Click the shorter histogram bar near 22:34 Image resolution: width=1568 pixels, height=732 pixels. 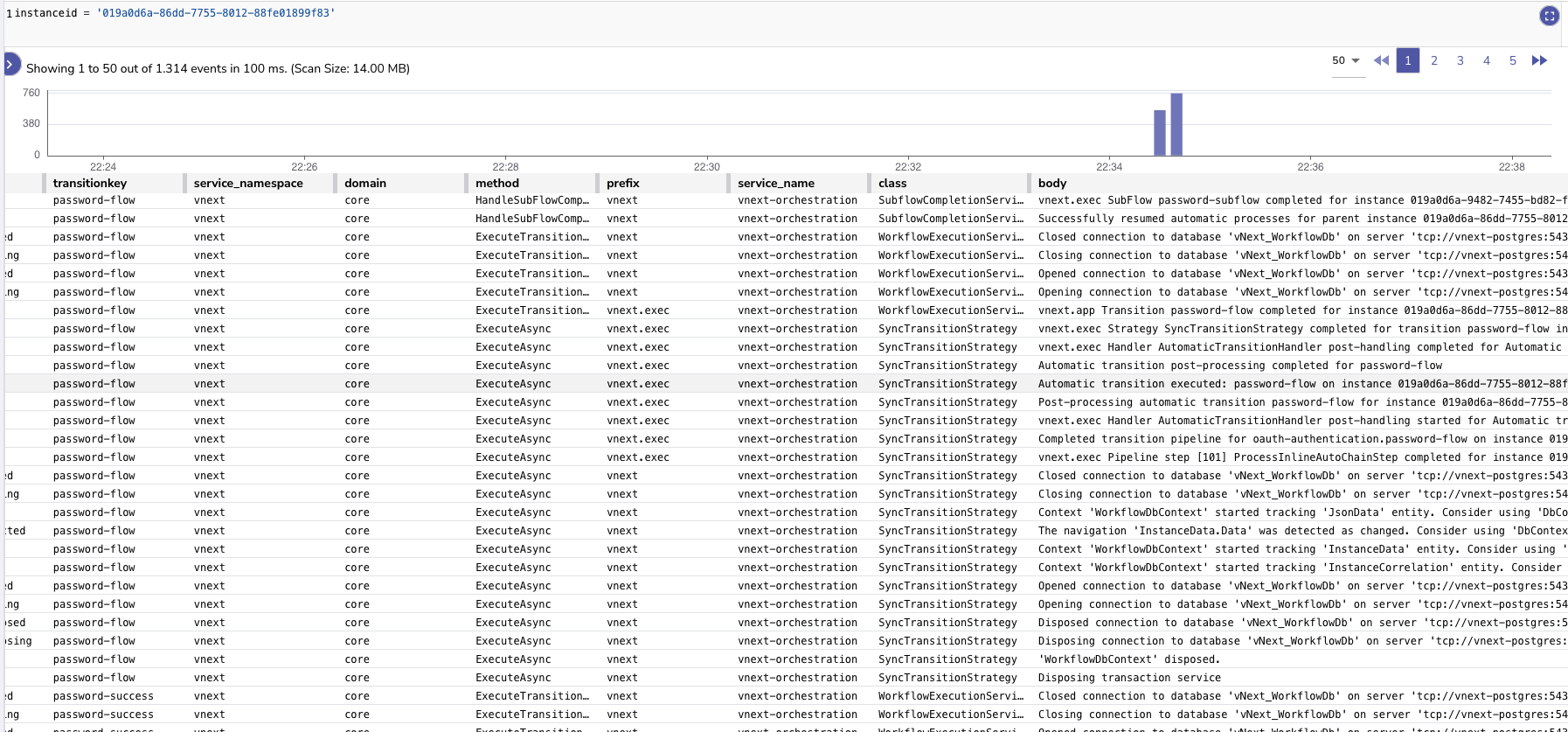point(1160,133)
